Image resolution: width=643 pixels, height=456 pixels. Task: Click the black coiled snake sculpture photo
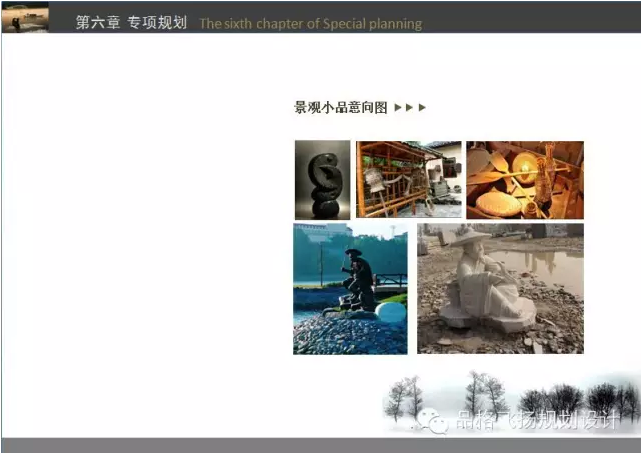click(323, 180)
